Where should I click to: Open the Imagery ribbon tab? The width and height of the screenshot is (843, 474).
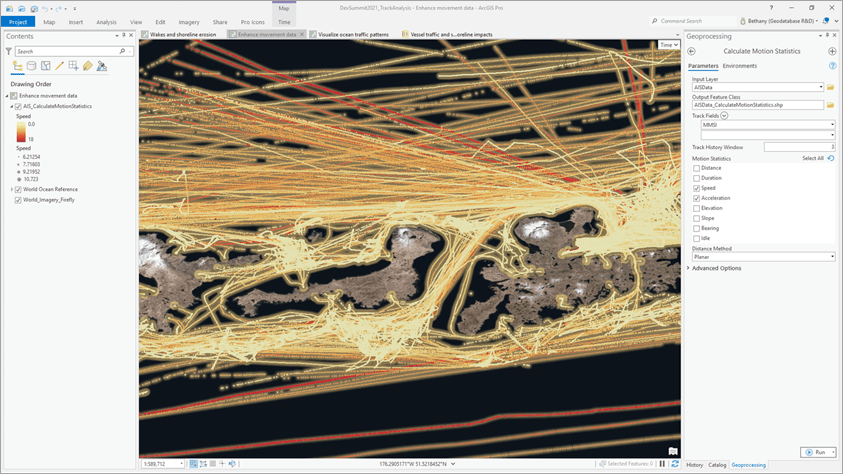[189, 22]
